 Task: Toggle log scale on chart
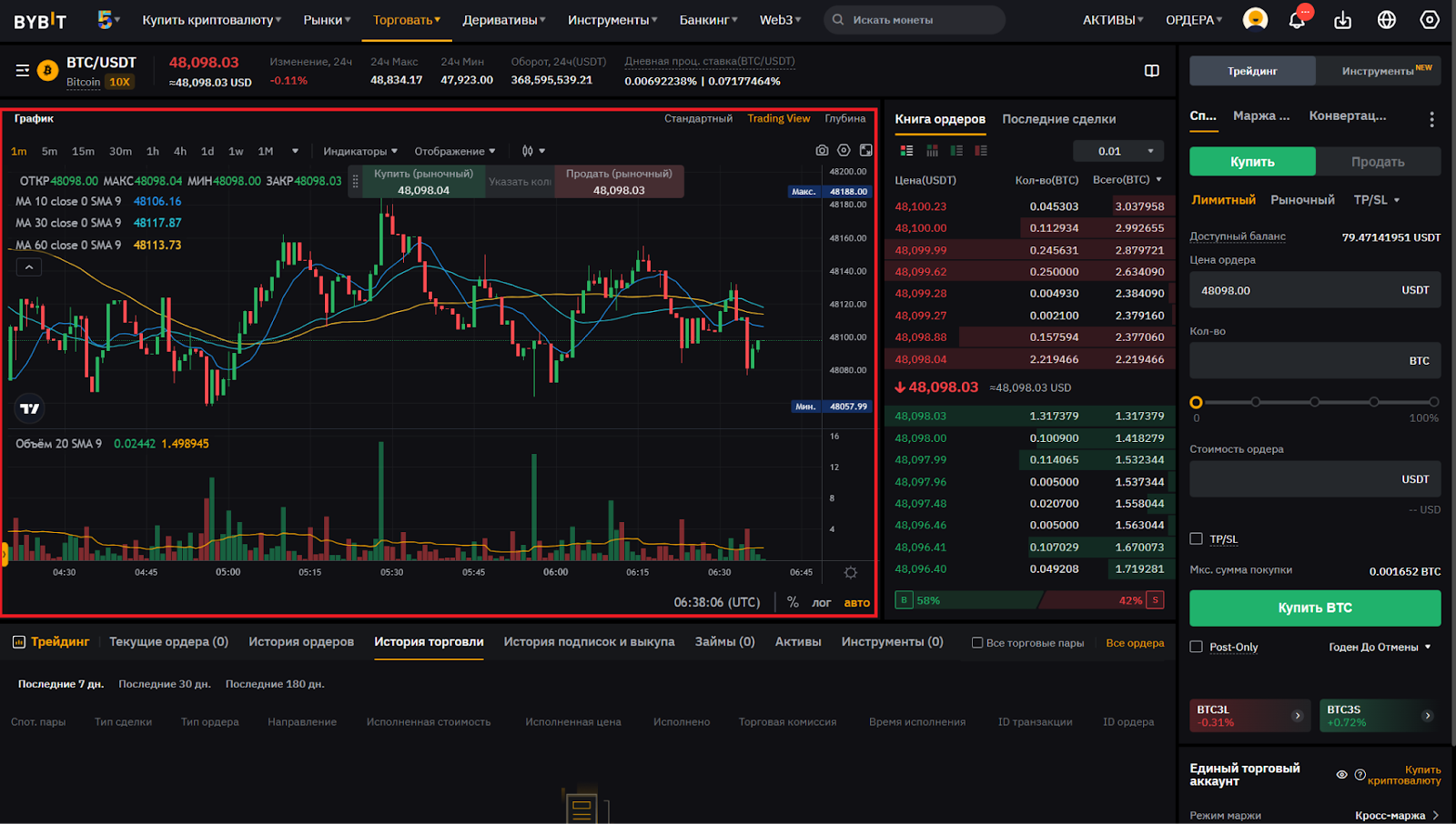(822, 602)
